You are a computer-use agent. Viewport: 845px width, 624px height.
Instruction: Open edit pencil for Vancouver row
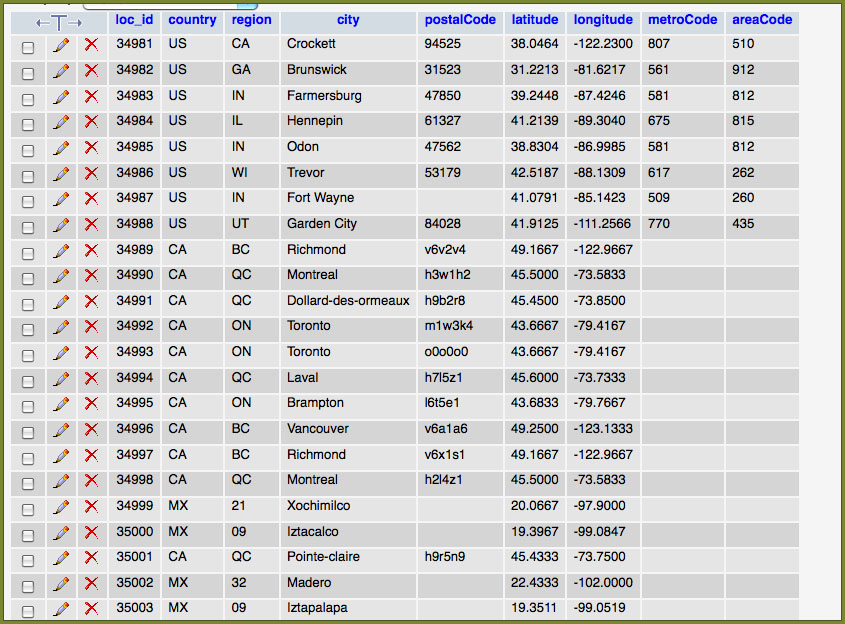[61, 429]
